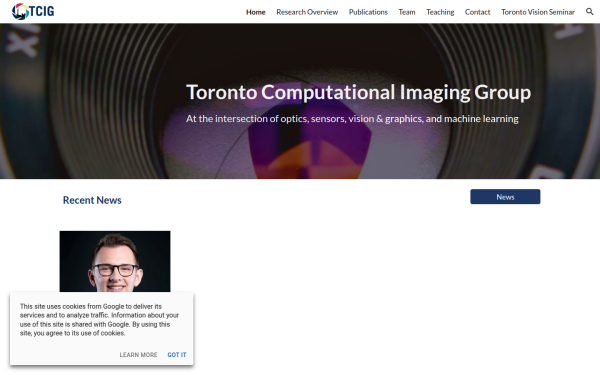
Task: Go to the Contact page
Action: (x=477, y=12)
